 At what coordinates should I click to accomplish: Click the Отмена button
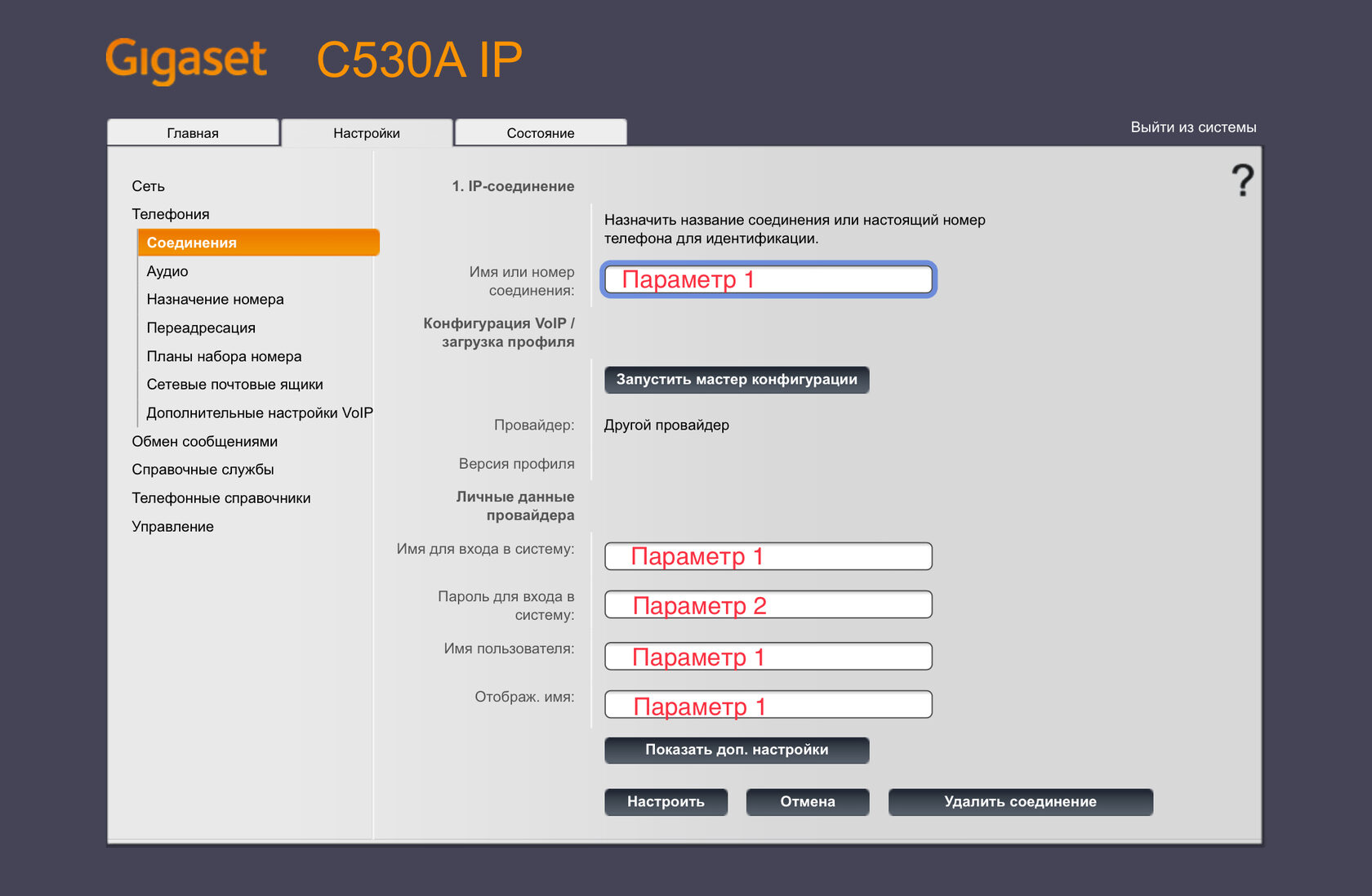point(808,802)
